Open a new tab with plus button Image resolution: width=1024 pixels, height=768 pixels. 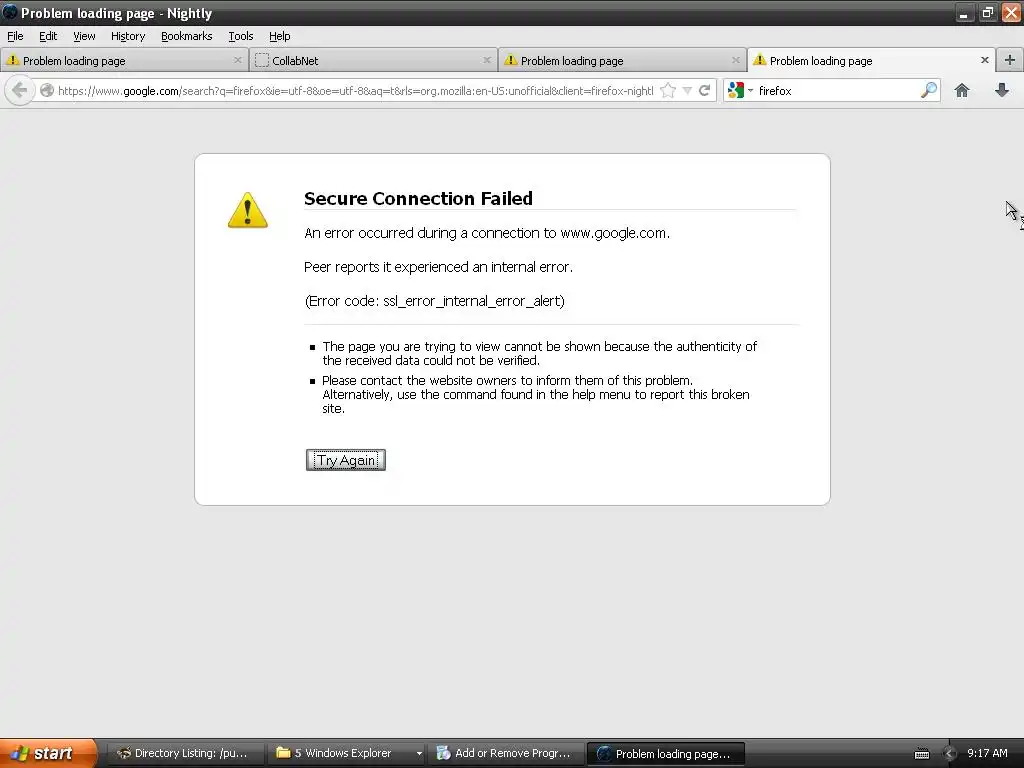pyautogui.click(x=1010, y=60)
